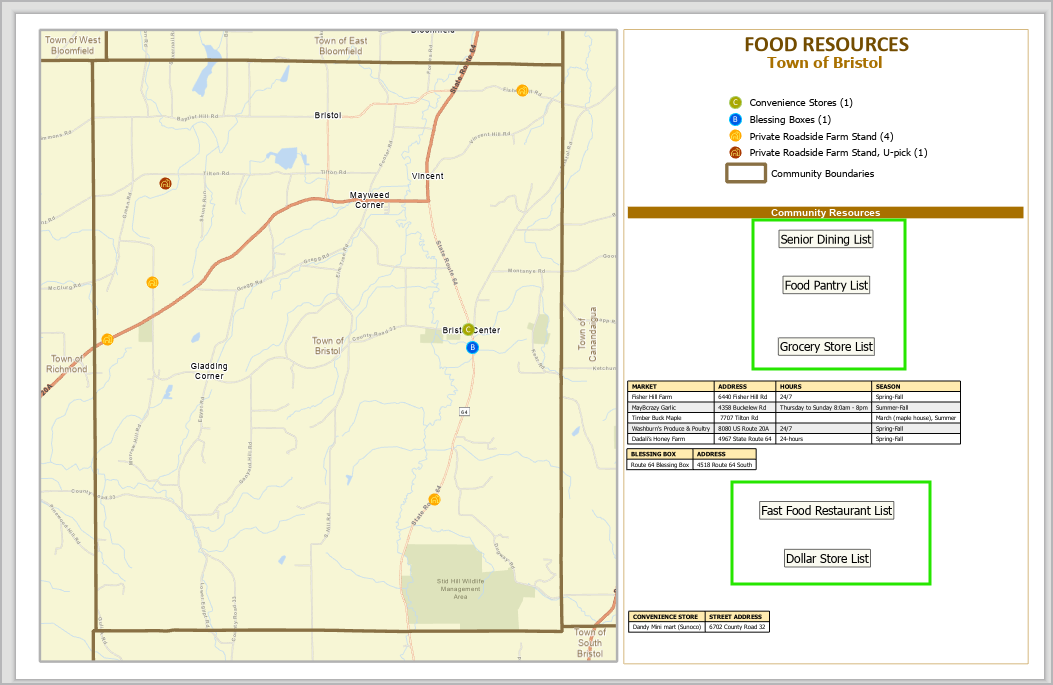Screen dimensions: 1053x685
Task: Select the 24-hours cell
Action: coord(823,439)
